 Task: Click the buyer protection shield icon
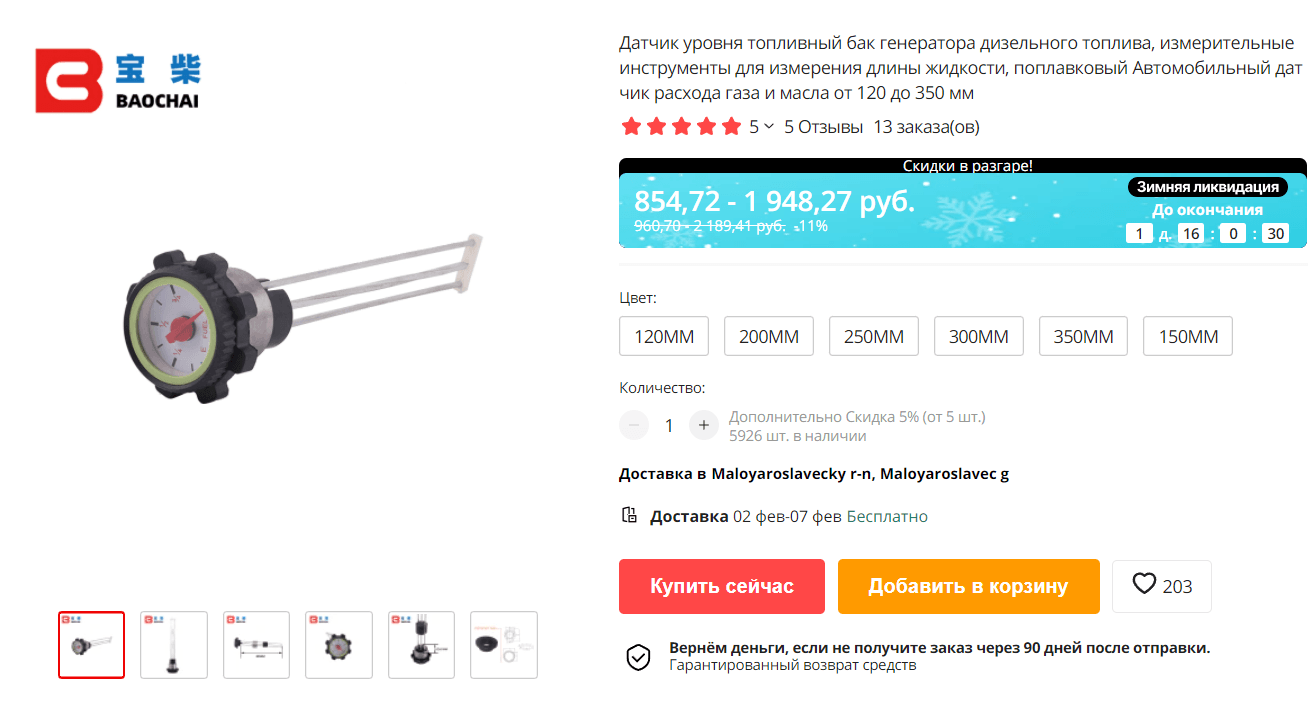[x=638, y=656]
